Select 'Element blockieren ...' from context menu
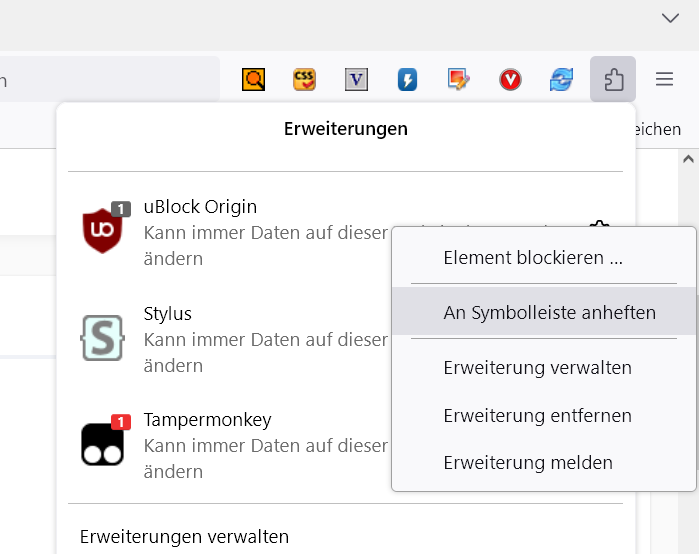The image size is (699, 554). [x=533, y=258]
